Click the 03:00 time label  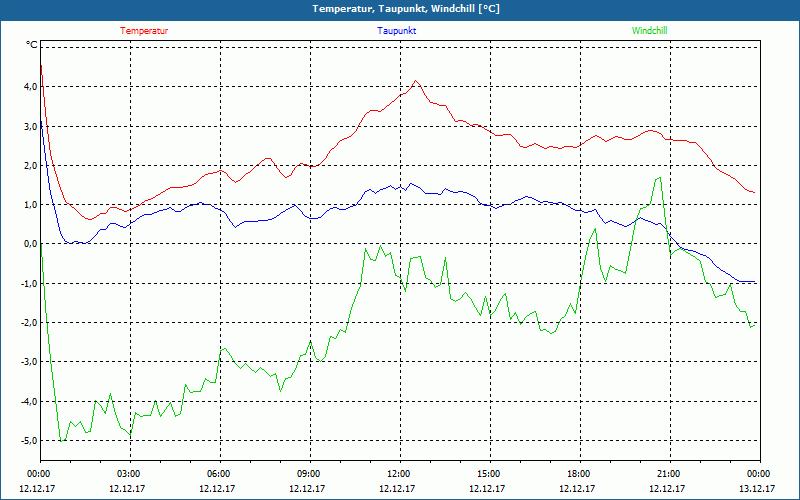[130, 474]
